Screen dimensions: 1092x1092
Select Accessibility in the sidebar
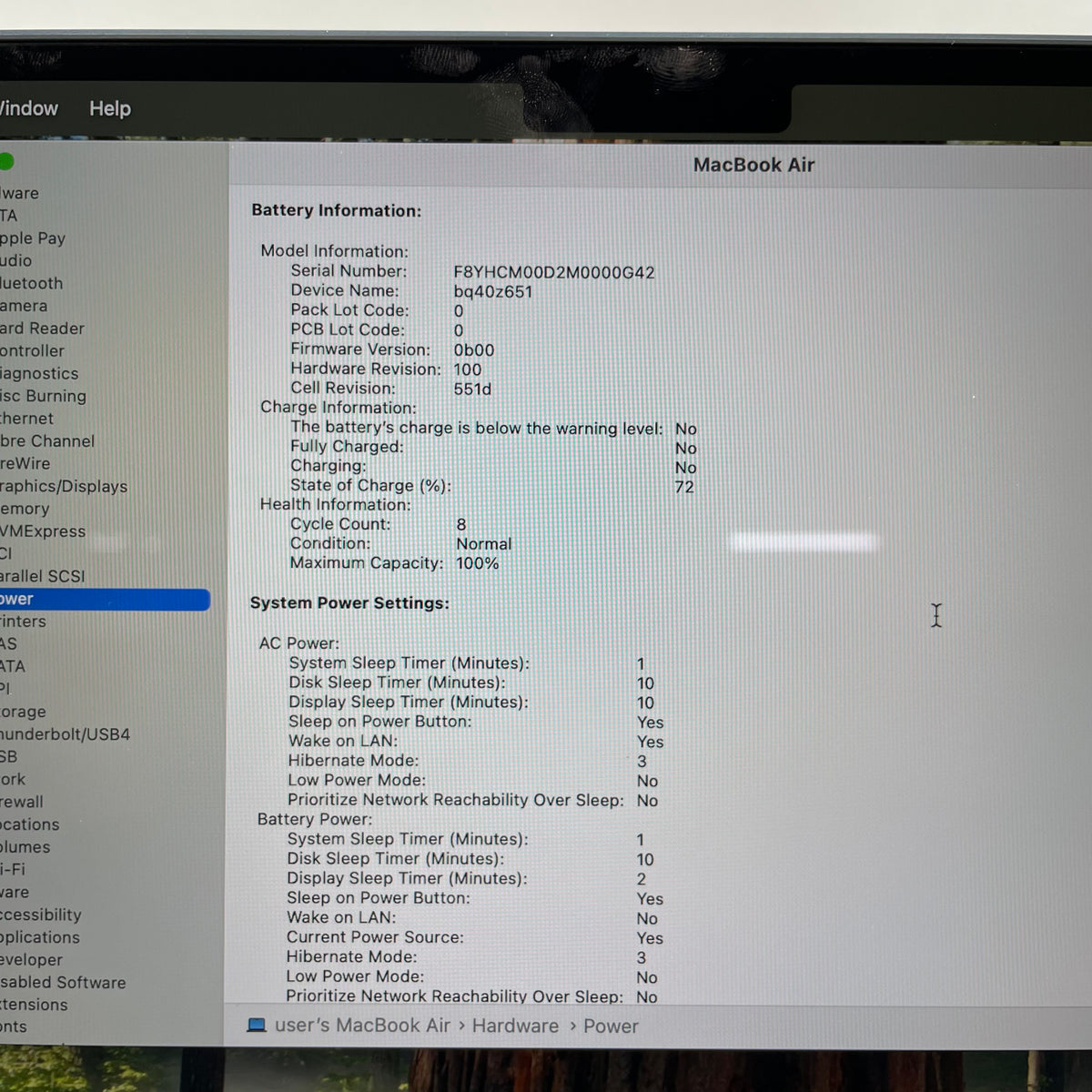tap(41, 915)
